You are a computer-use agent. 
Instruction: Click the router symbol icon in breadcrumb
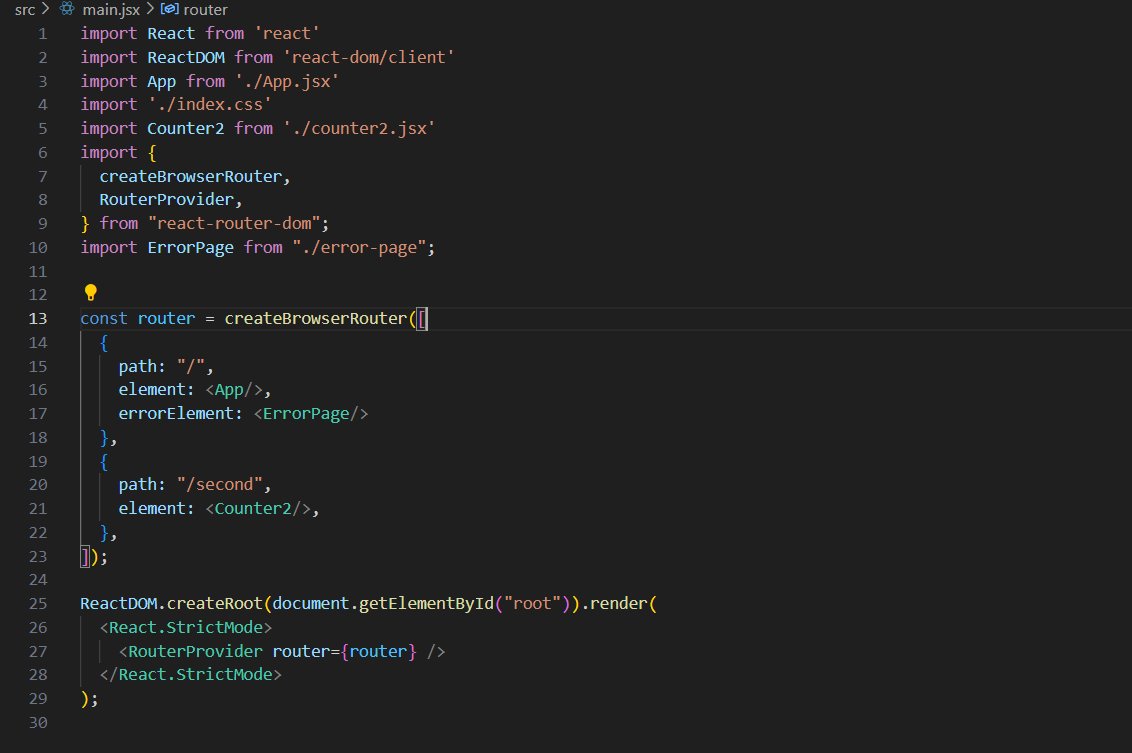[169, 9]
